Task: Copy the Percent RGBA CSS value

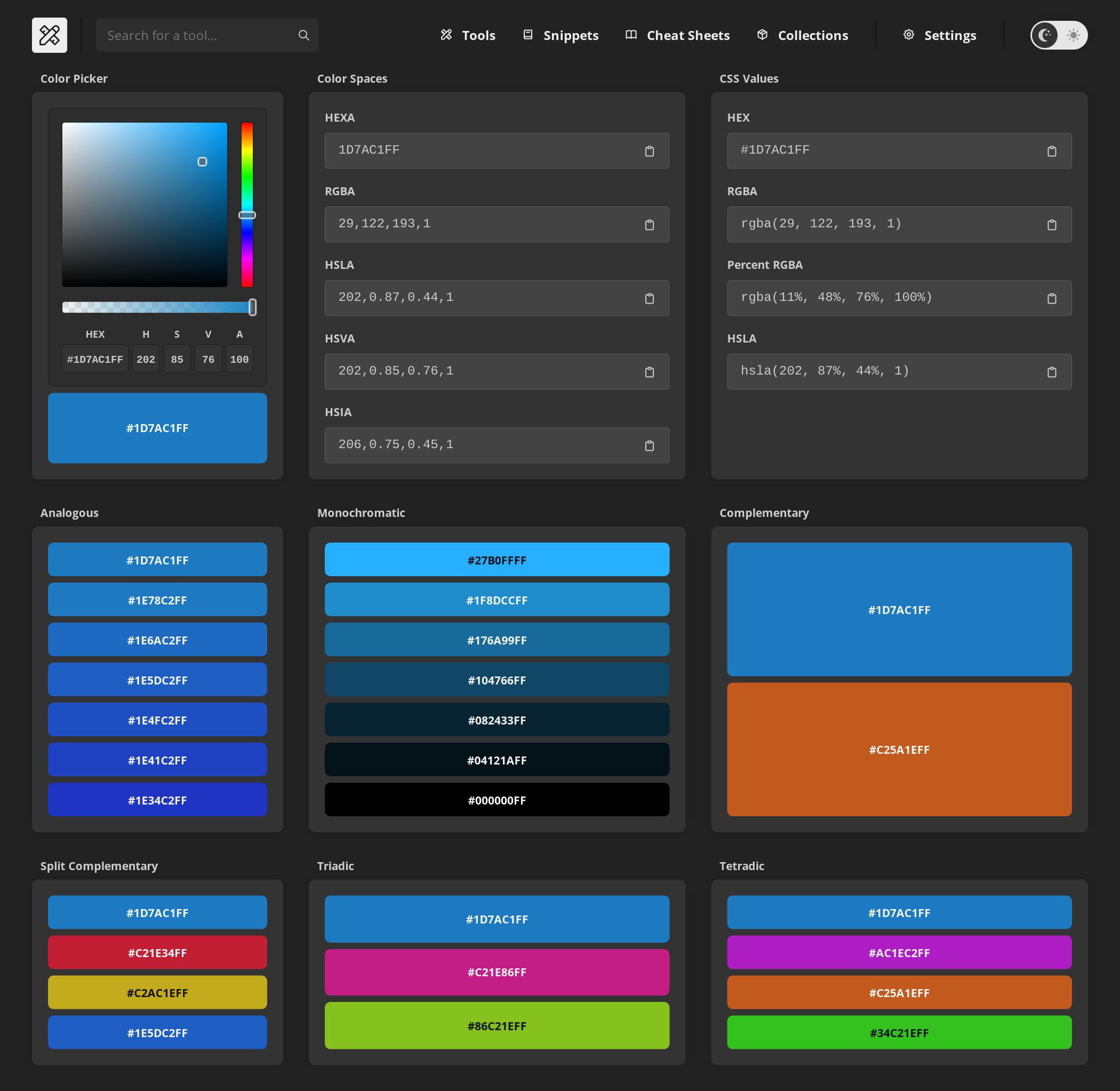Action: [1052, 298]
